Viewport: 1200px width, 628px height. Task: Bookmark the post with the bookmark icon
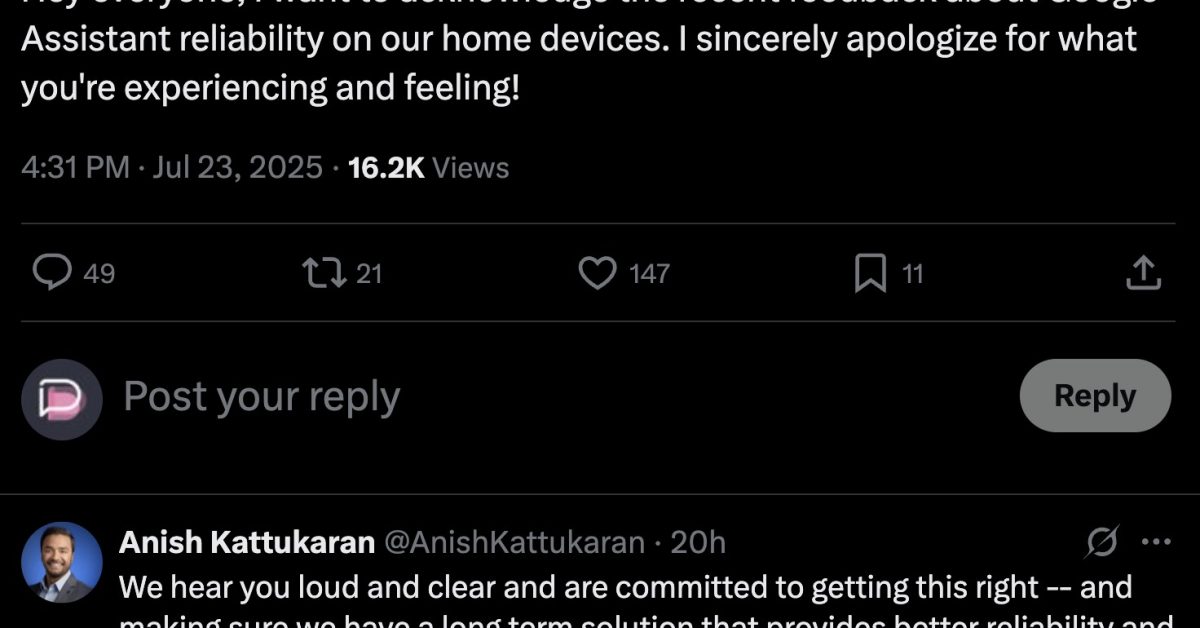[870, 272]
